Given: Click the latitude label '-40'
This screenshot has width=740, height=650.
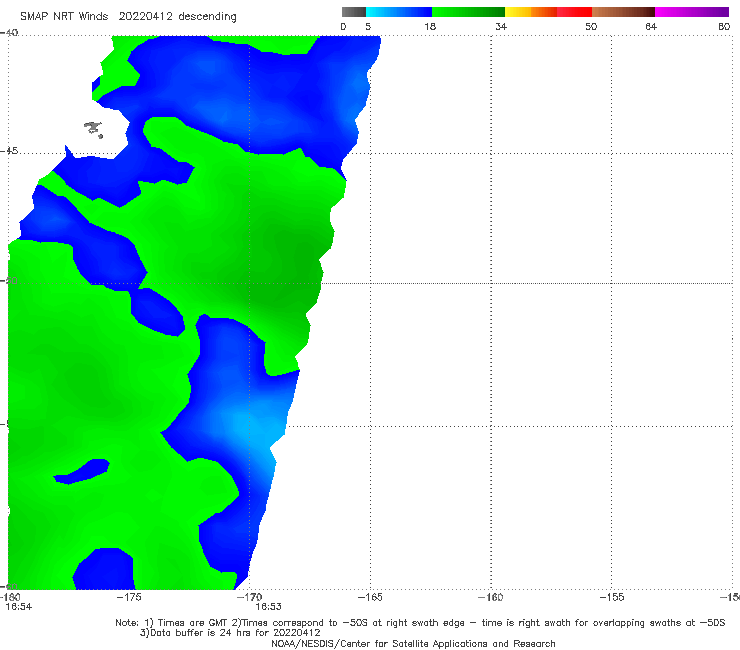Looking at the screenshot, I should (x=9, y=33).
